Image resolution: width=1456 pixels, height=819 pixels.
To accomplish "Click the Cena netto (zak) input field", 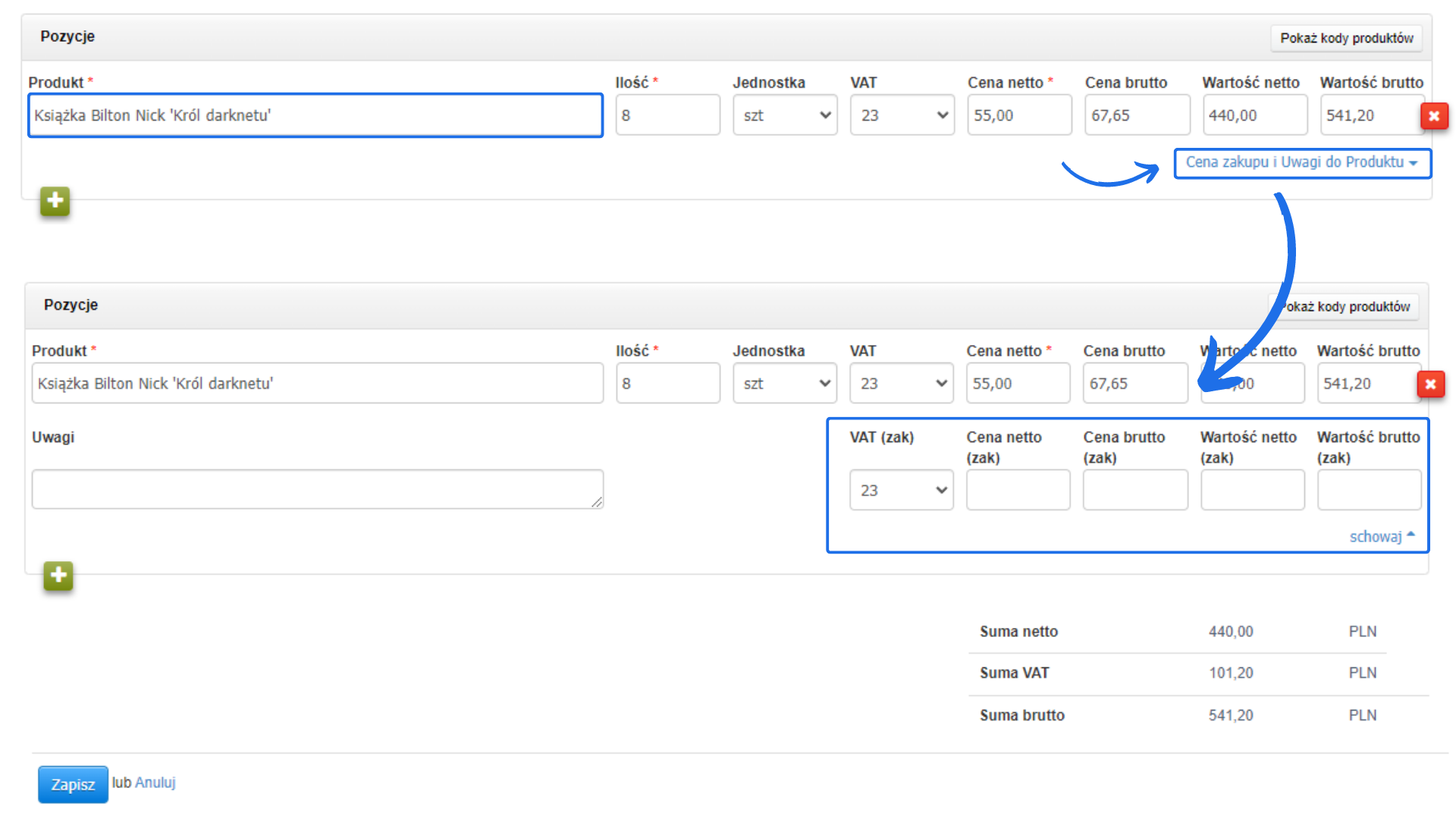I will (x=1018, y=491).
